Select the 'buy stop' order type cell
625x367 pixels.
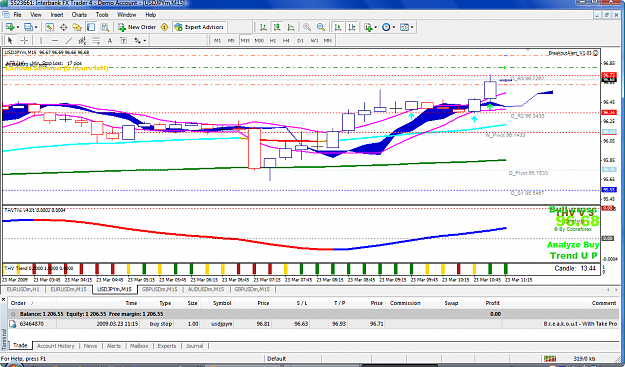161,324
